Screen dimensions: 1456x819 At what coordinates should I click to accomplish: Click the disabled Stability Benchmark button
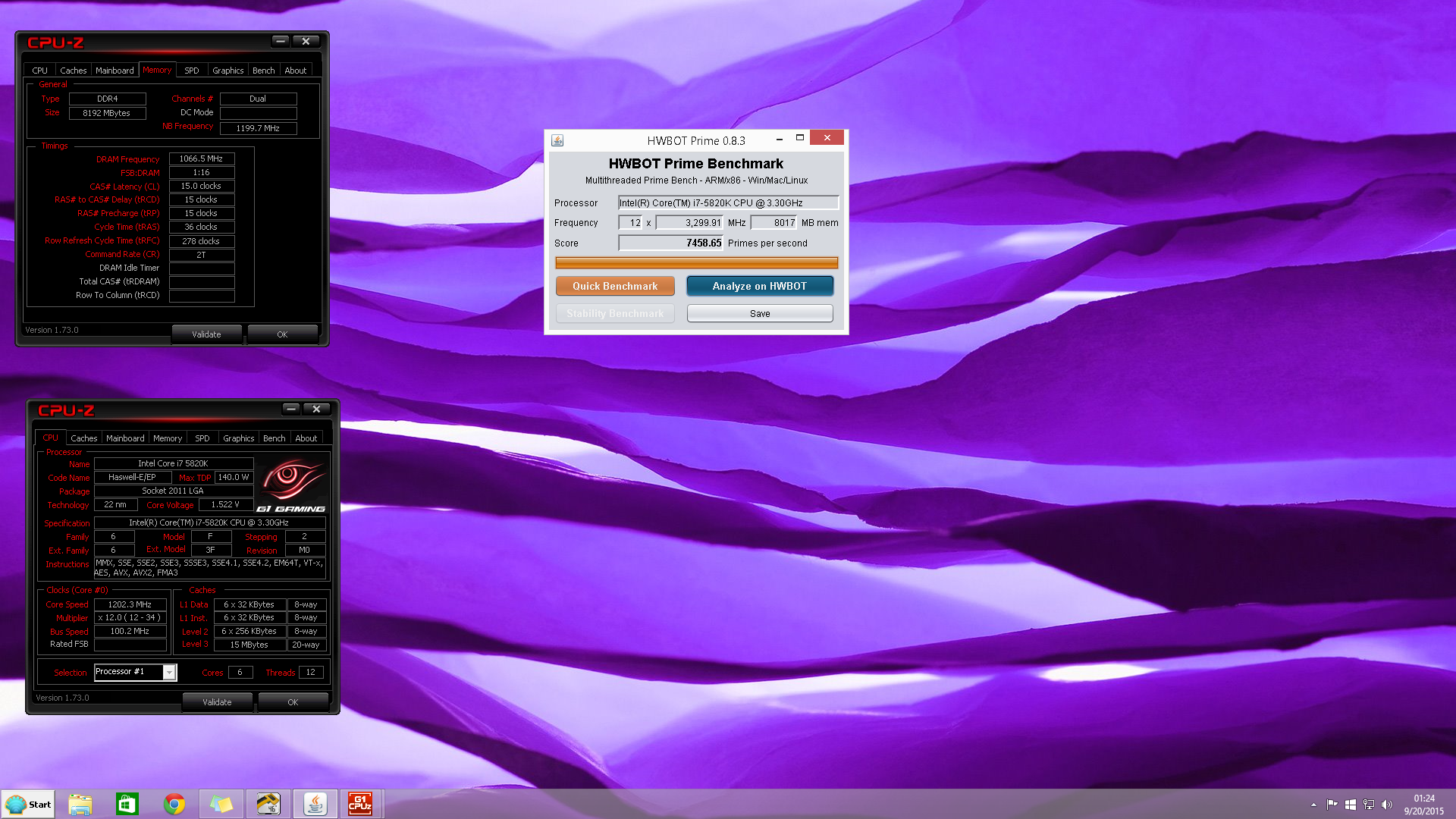[x=615, y=313]
